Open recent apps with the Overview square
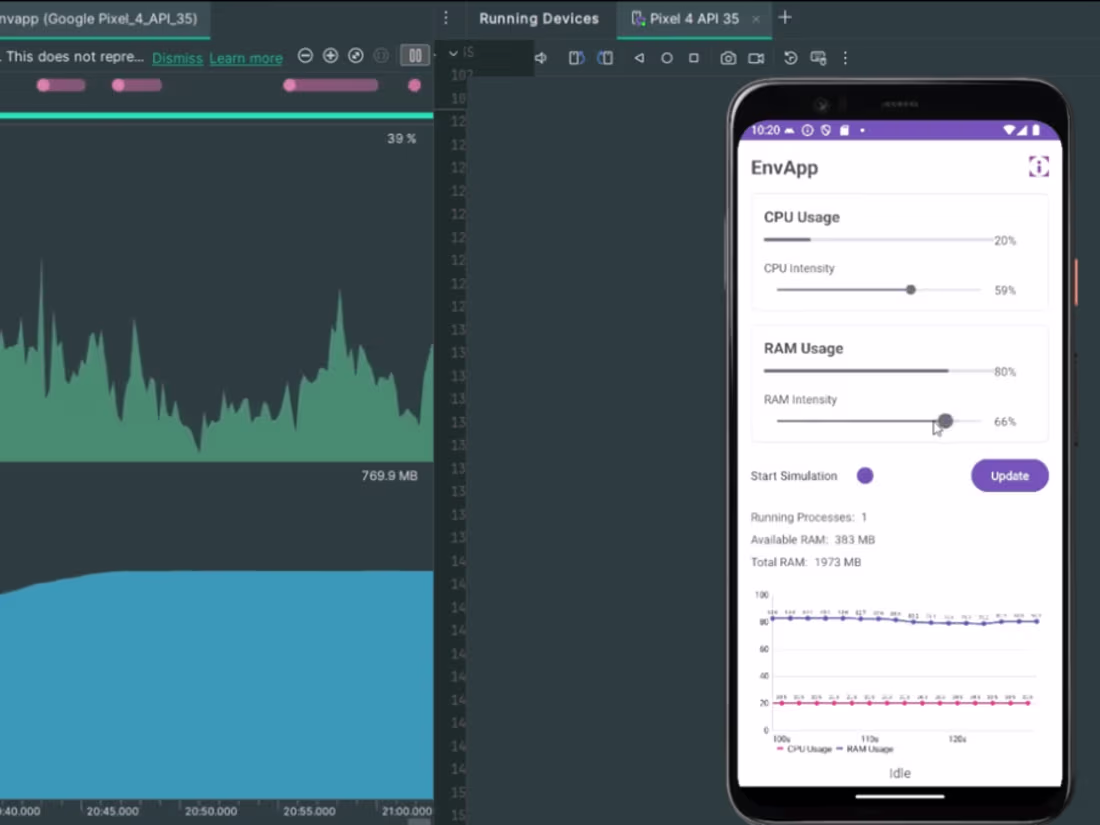 (692, 58)
